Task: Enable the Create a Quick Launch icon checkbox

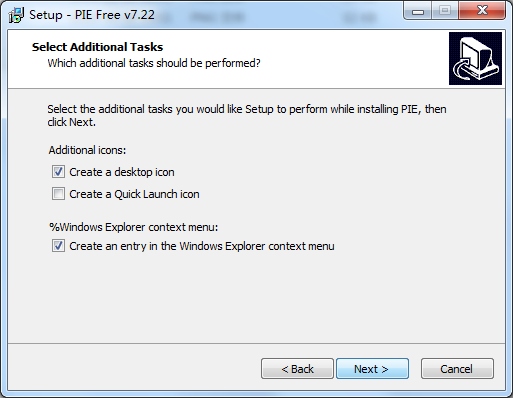Action: (58, 194)
